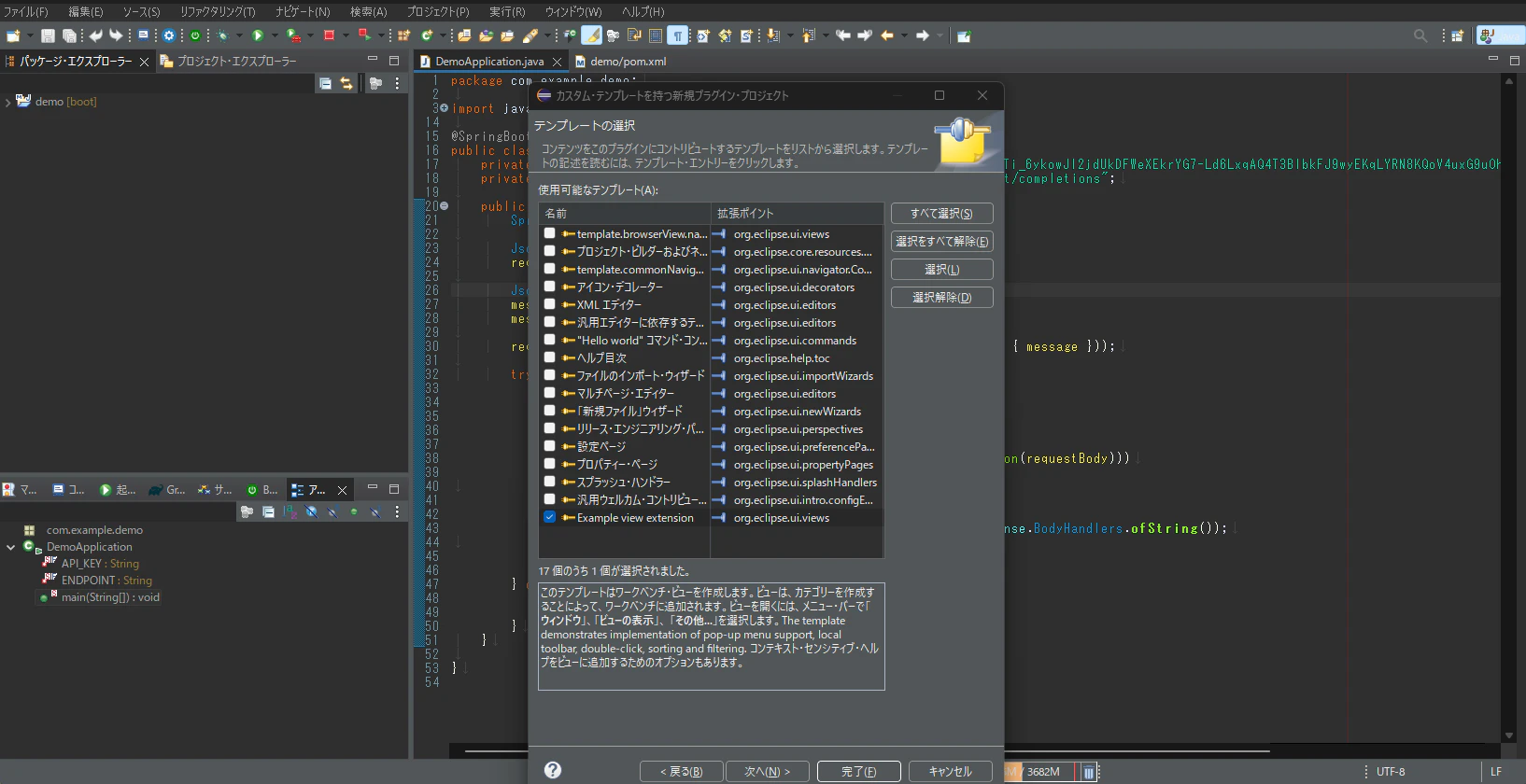The height and width of the screenshot is (784, 1526).
Task: Click the Spring Boot dashboard power icon
Action: (x=195, y=35)
